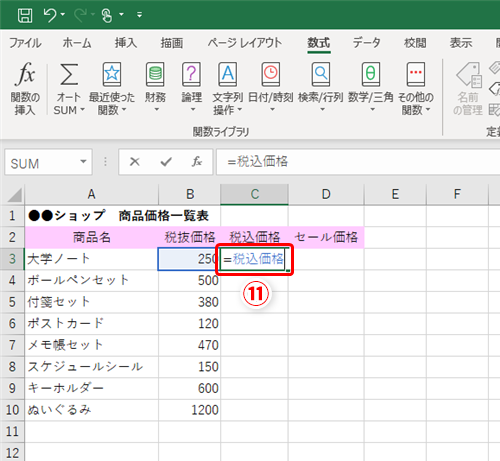Click cell キーホルダー
The image size is (500, 461).
92,389
